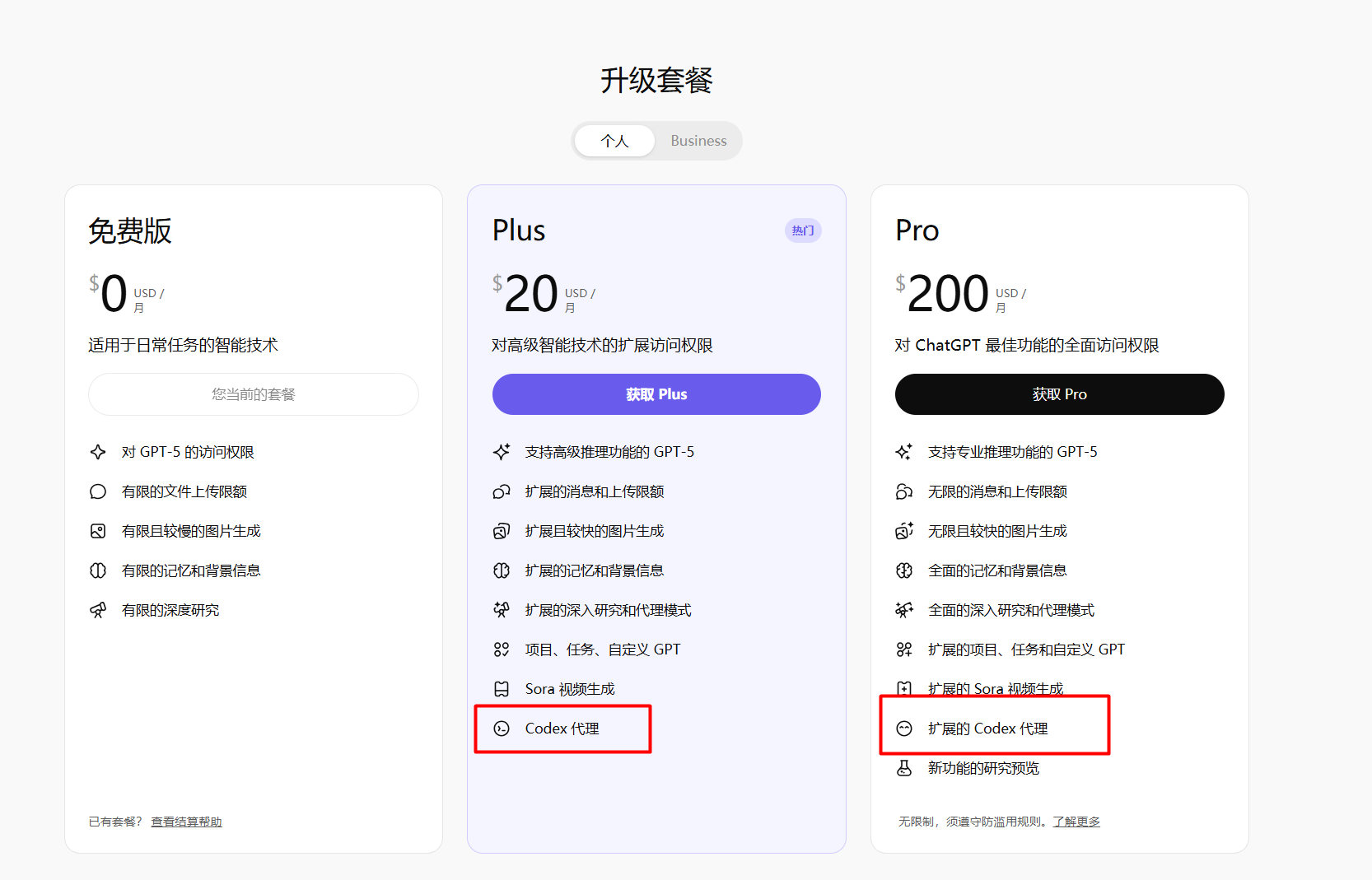Screen dimensions: 1372x880
Task: Click the brain icon beside 扩展的记忆和背景信息
Action: pos(502,570)
